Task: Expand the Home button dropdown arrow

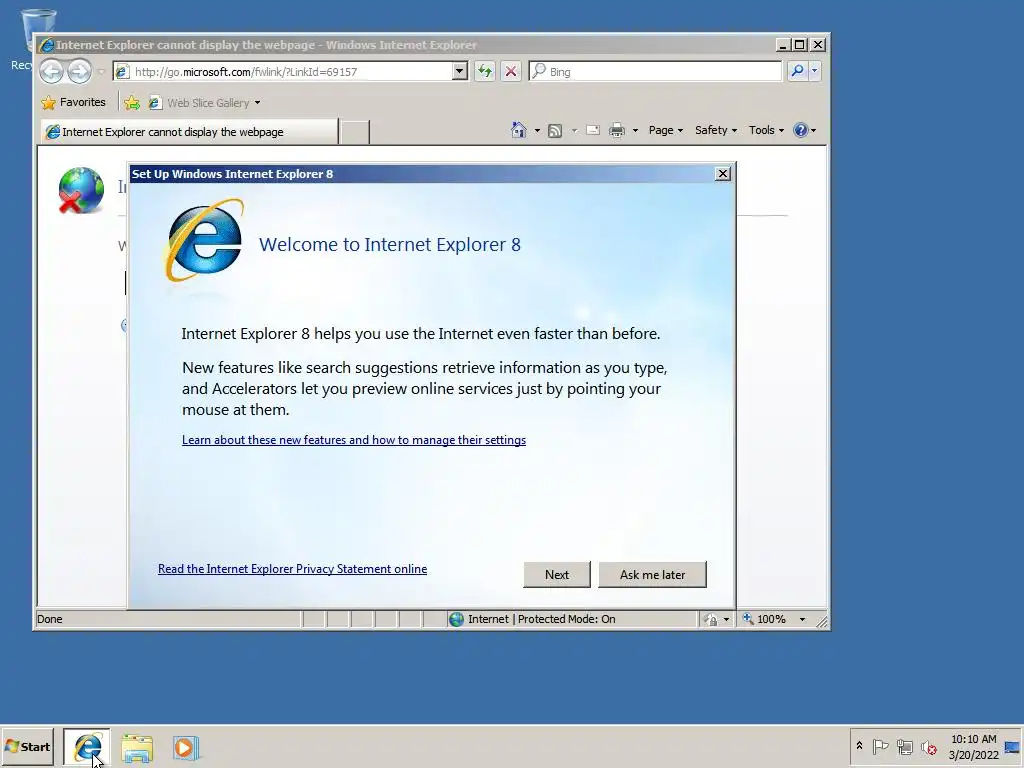Action: coord(537,131)
